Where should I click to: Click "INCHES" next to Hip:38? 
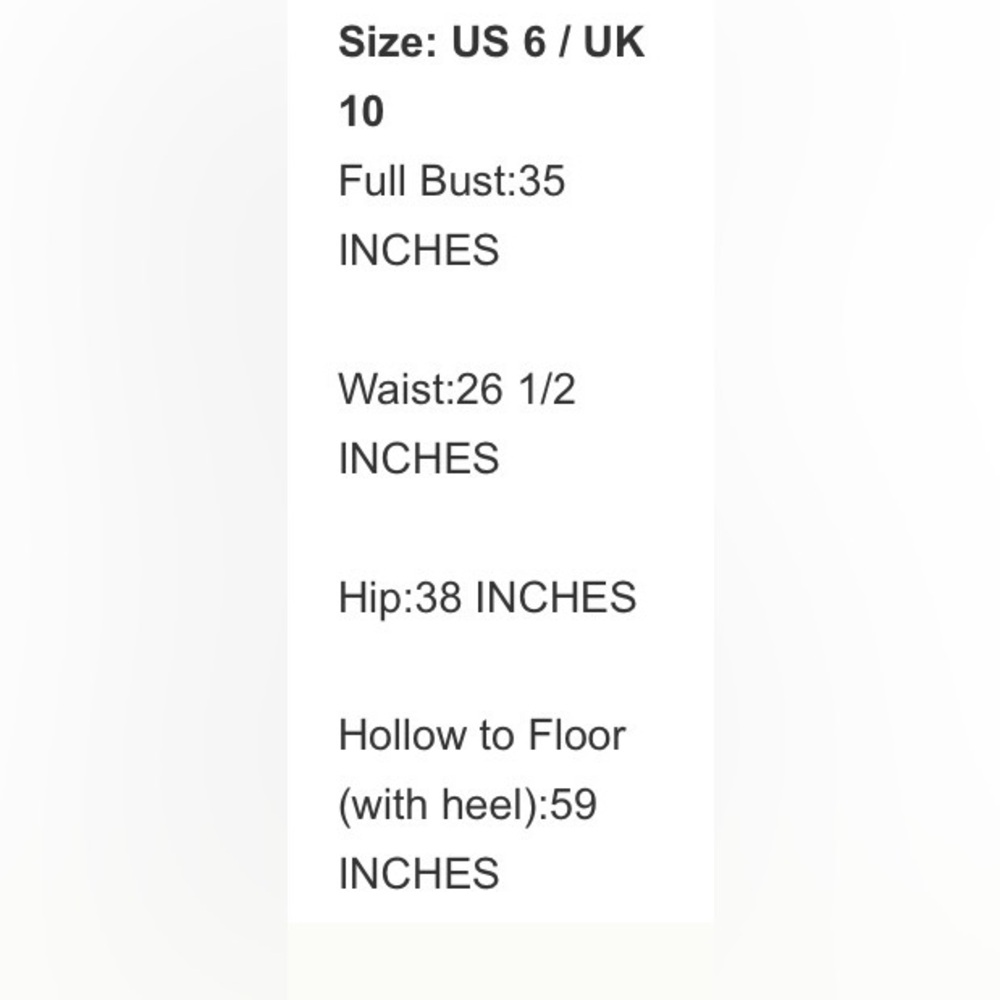click(555, 598)
